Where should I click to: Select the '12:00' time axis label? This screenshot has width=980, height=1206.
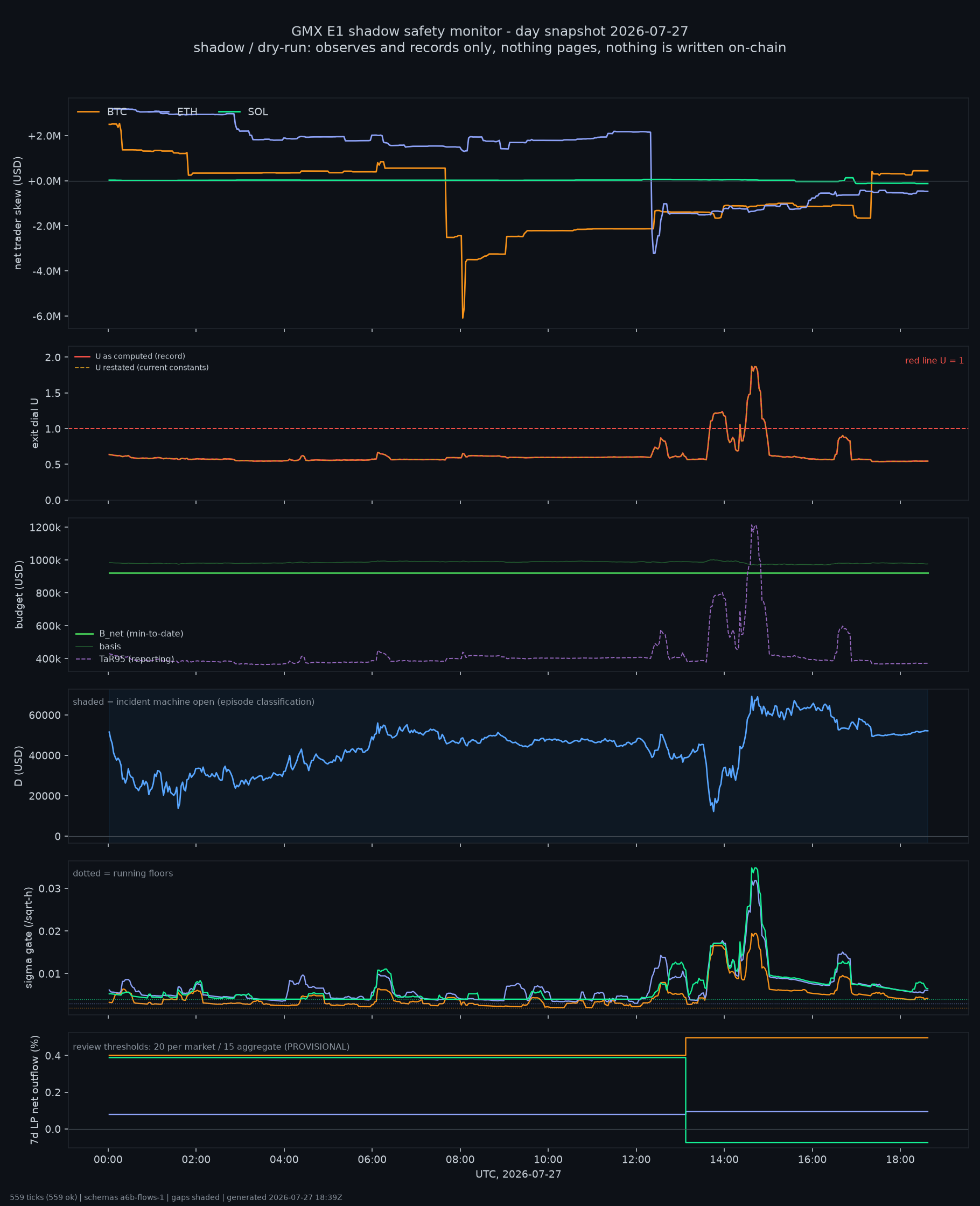pos(636,1160)
